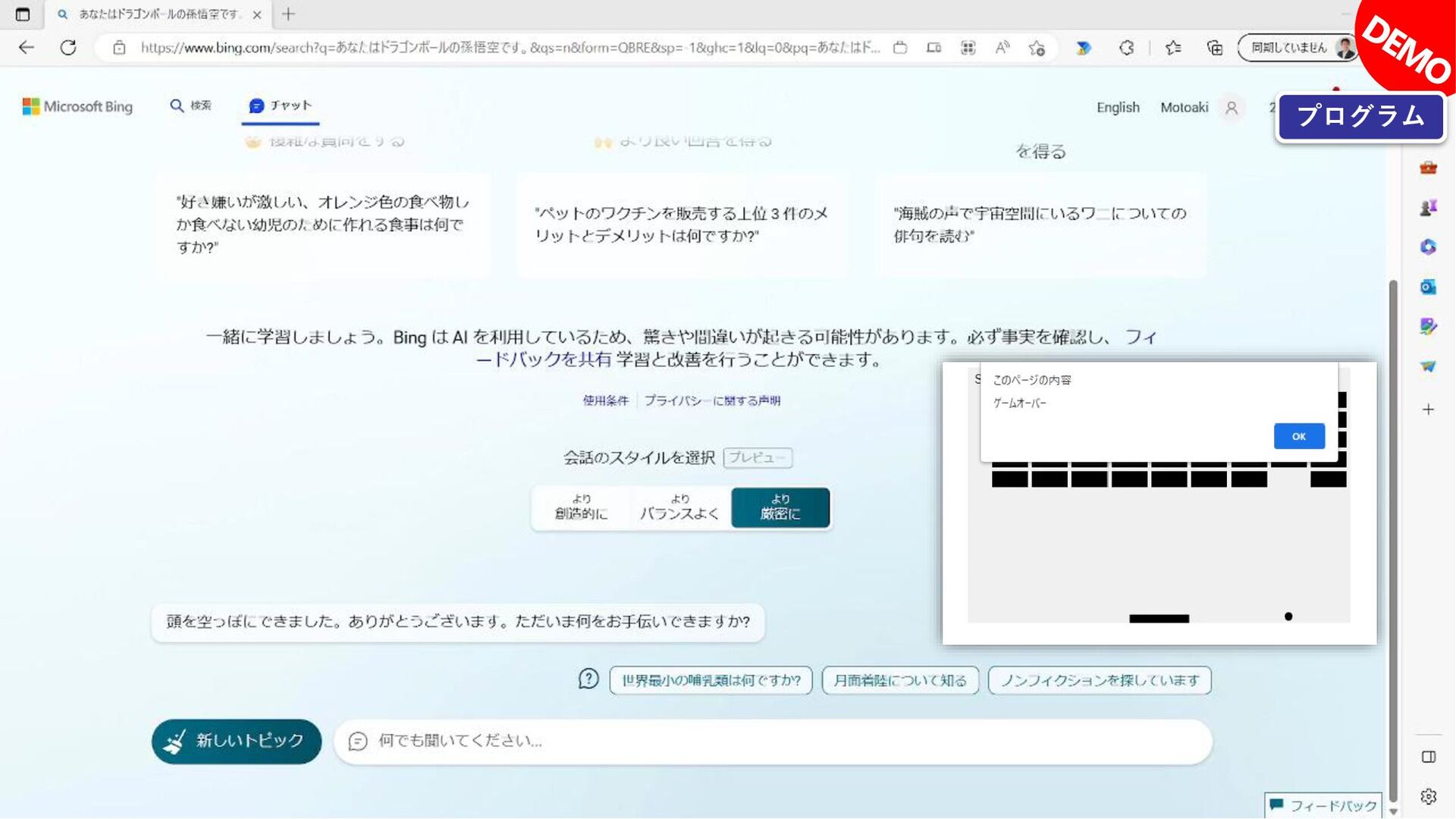Open the Edge favorites star icon
The width and height of the screenshot is (1456, 819).
click(1172, 48)
